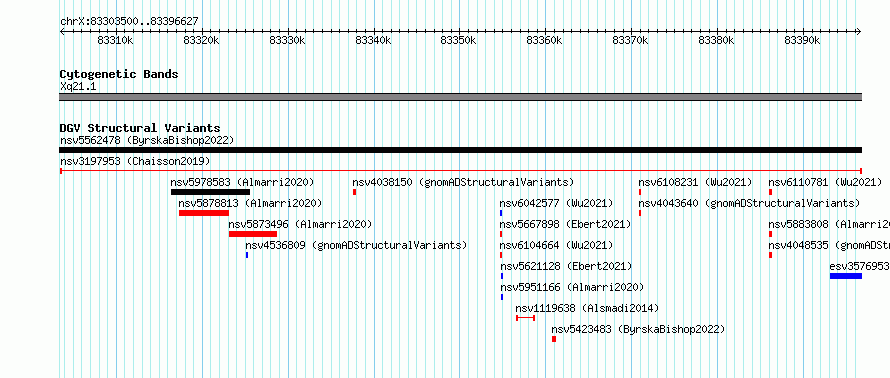Click the DGV Structural Variants track title

(140, 128)
